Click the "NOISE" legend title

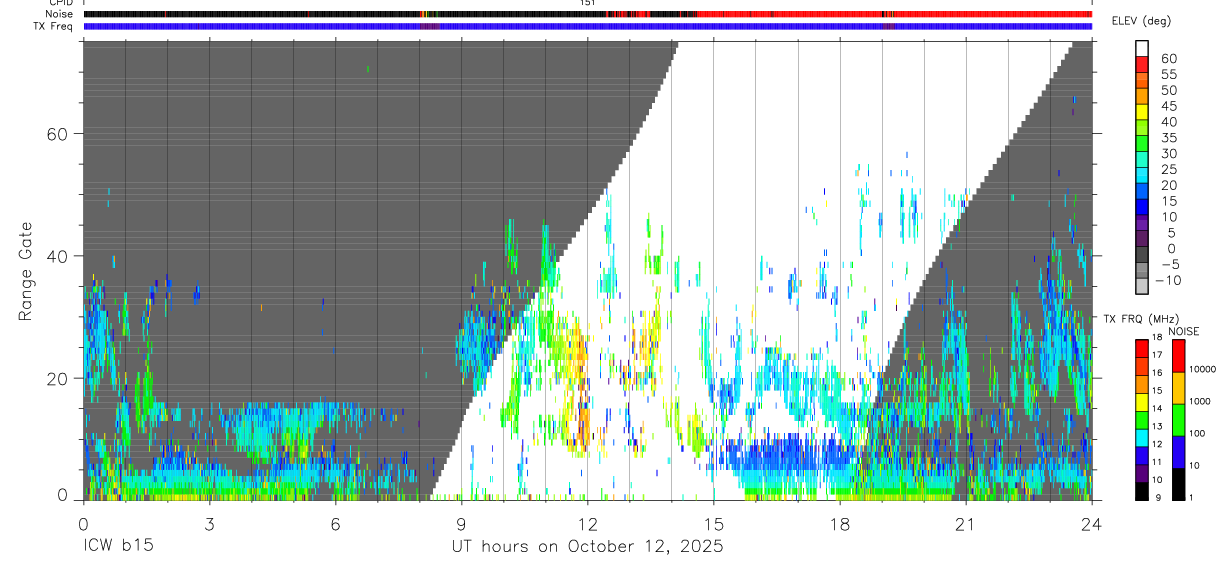pyautogui.click(x=1184, y=331)
